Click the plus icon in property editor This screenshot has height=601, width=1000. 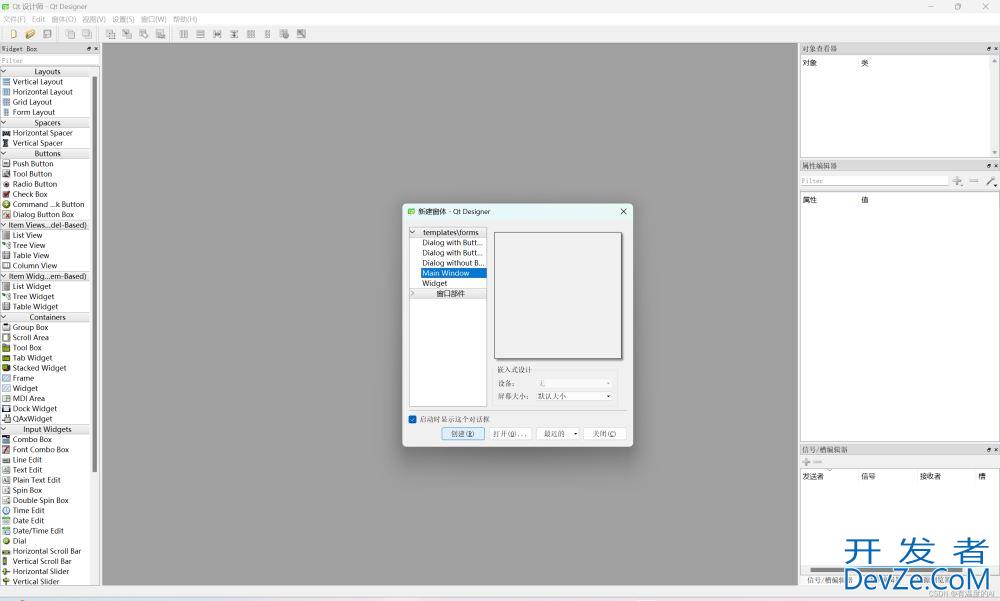pos(957,181)
